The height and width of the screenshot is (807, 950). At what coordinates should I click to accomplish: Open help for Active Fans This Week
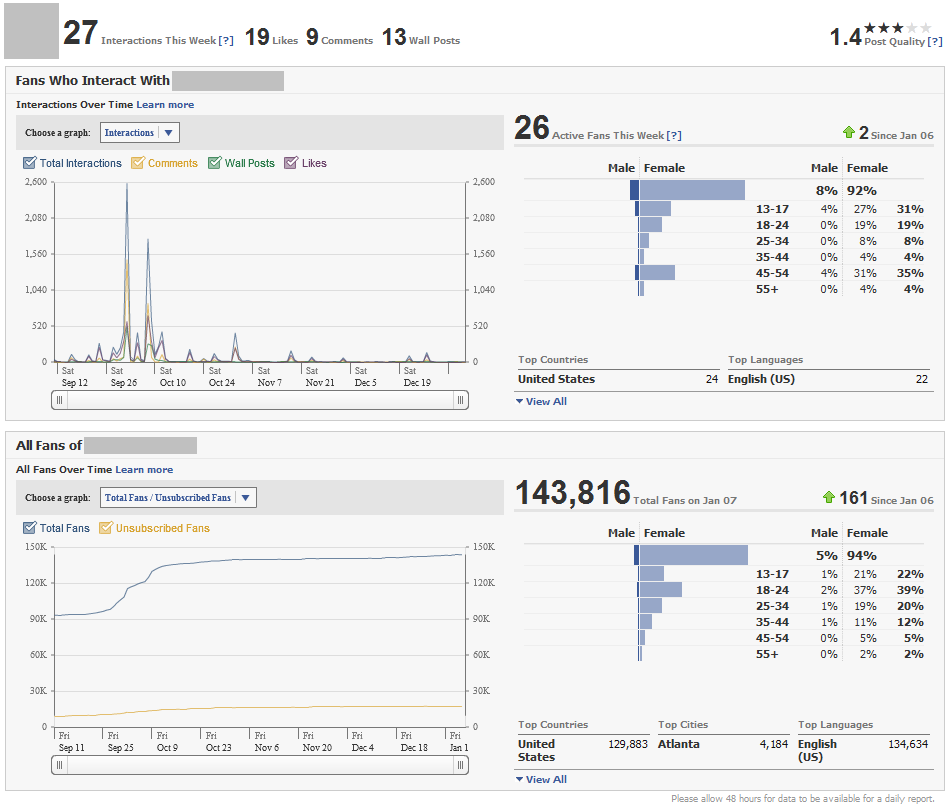coord(674,136)
